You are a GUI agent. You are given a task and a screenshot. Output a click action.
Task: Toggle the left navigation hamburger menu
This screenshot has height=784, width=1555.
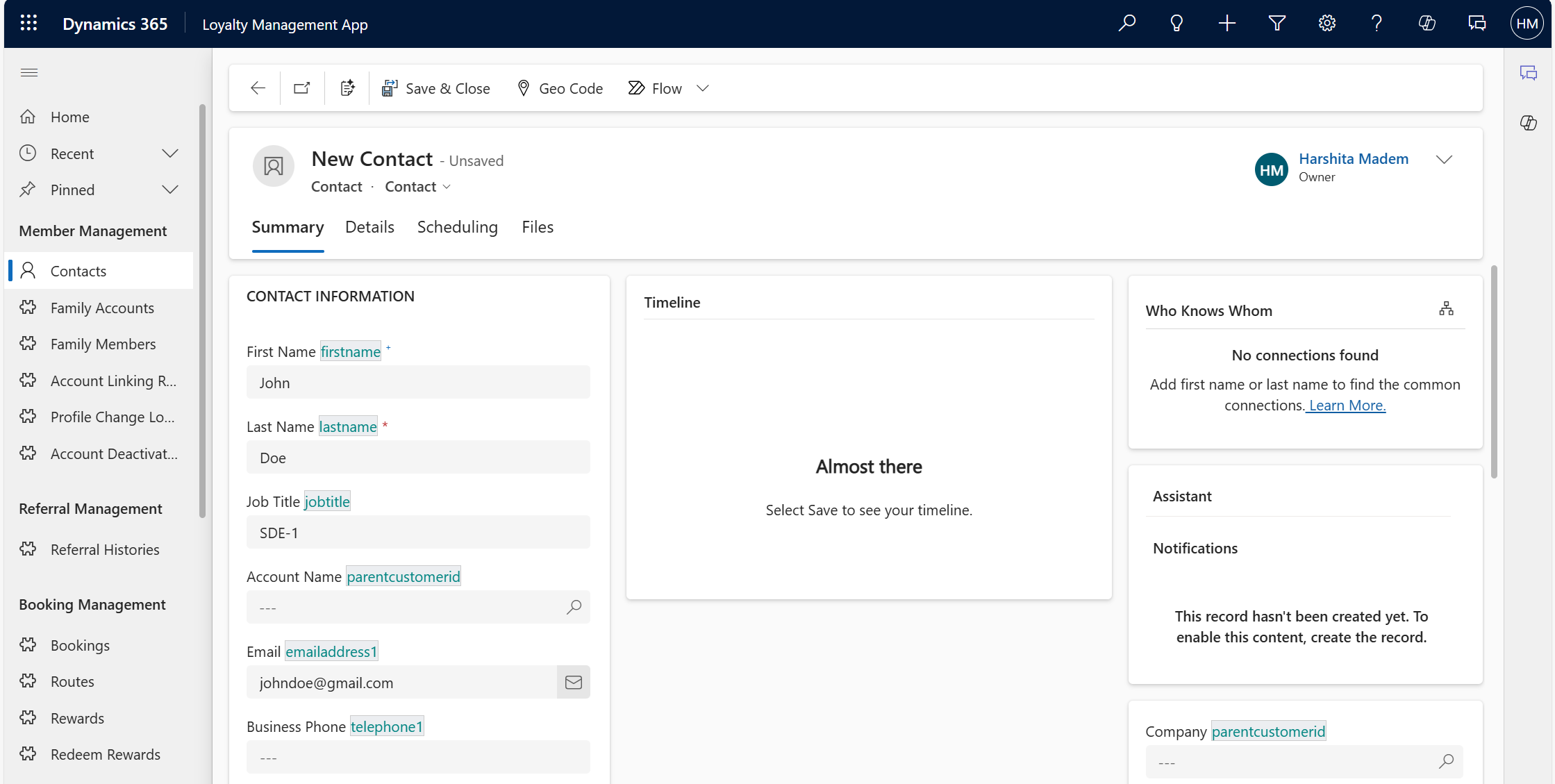pyautogui.click(x=29, y=73)
